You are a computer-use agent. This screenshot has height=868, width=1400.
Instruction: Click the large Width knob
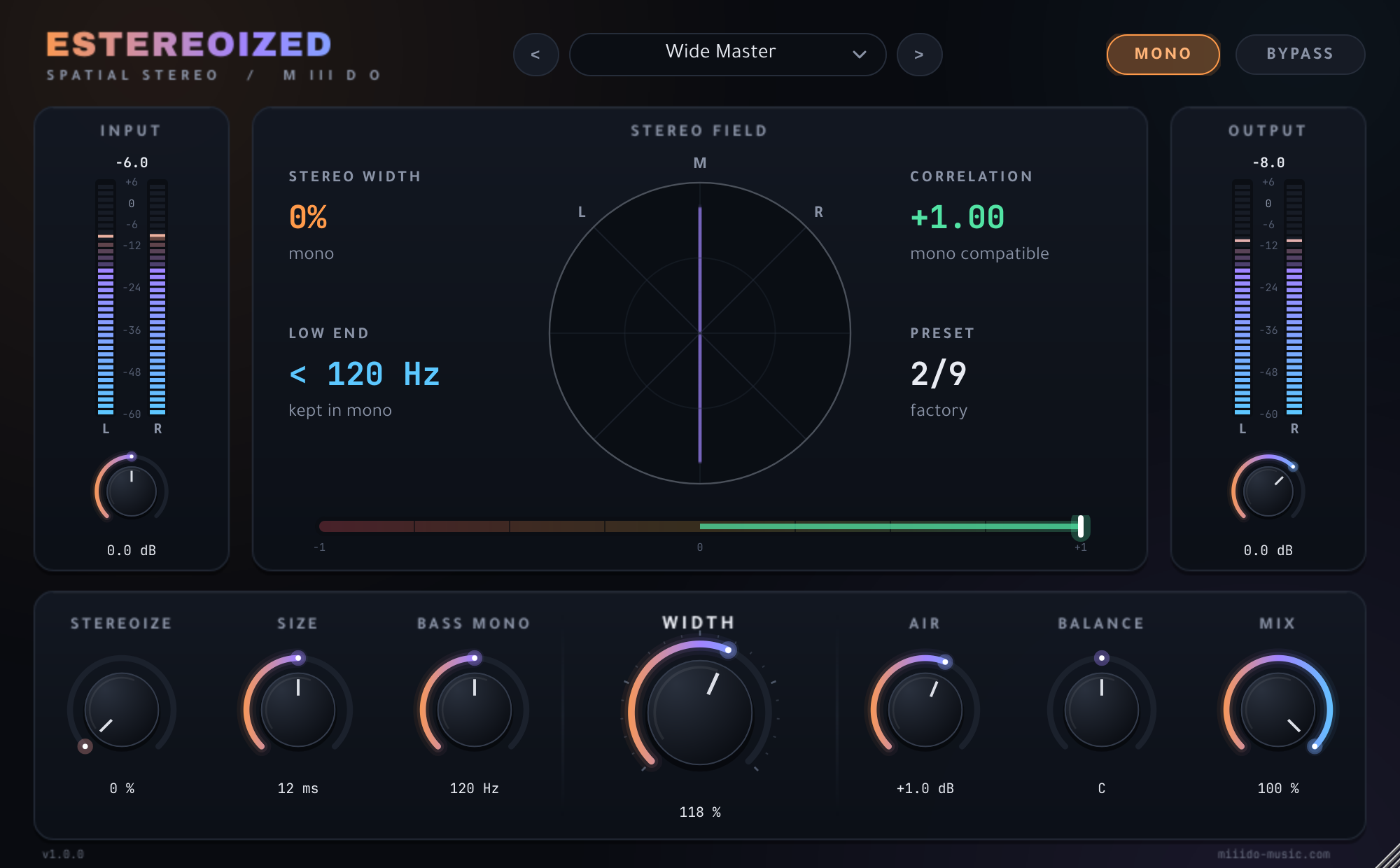point(700,713)
